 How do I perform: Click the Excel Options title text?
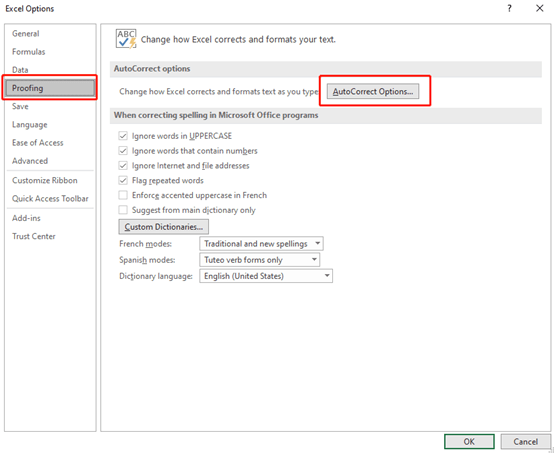pyautogui.click(x=30, y=8)
